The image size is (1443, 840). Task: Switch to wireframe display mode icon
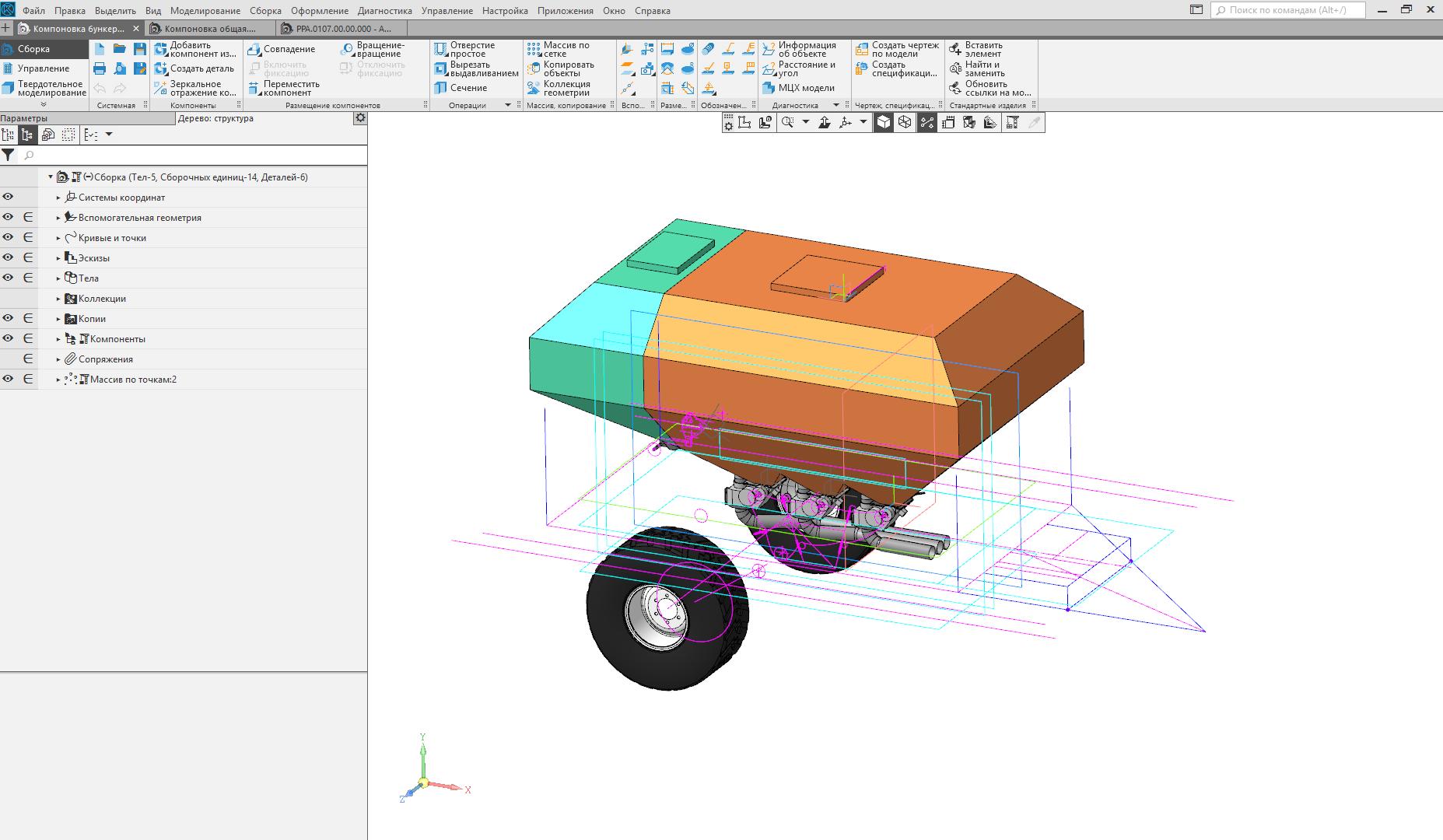(x=905, y=122)
